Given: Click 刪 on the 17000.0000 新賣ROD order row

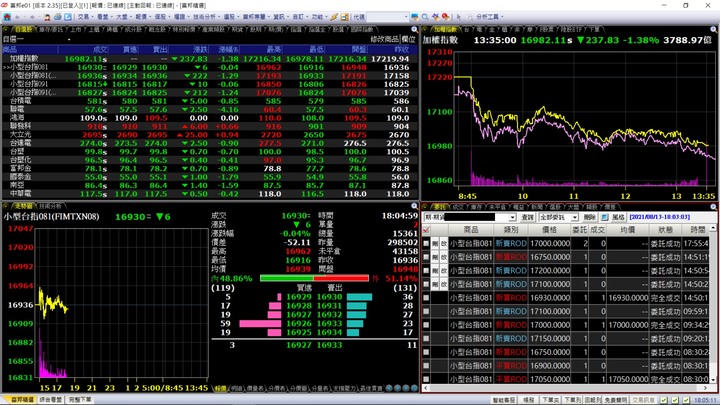Looking at the screenshot, I should 435,243.
